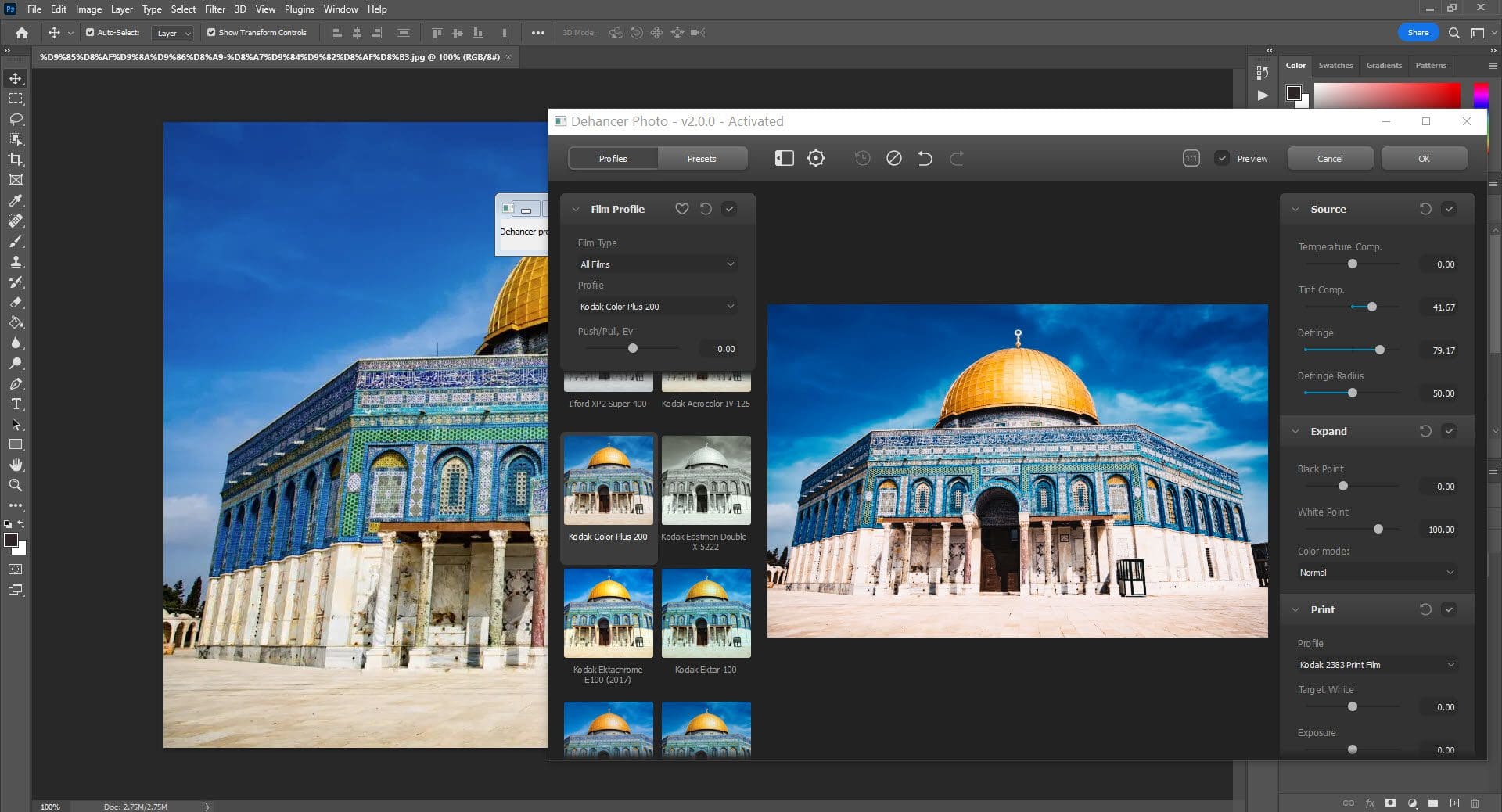Open the Film Type All Films dropdown

[x=657, y=264]
